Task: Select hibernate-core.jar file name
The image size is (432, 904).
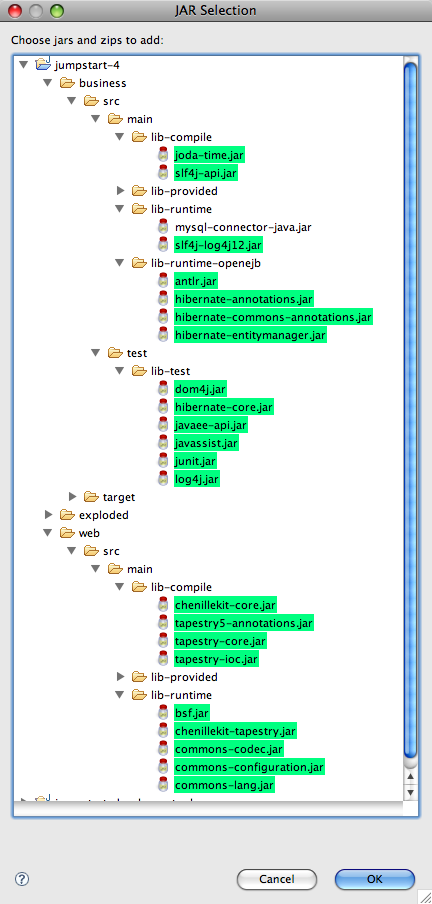Action: point(224,407)
